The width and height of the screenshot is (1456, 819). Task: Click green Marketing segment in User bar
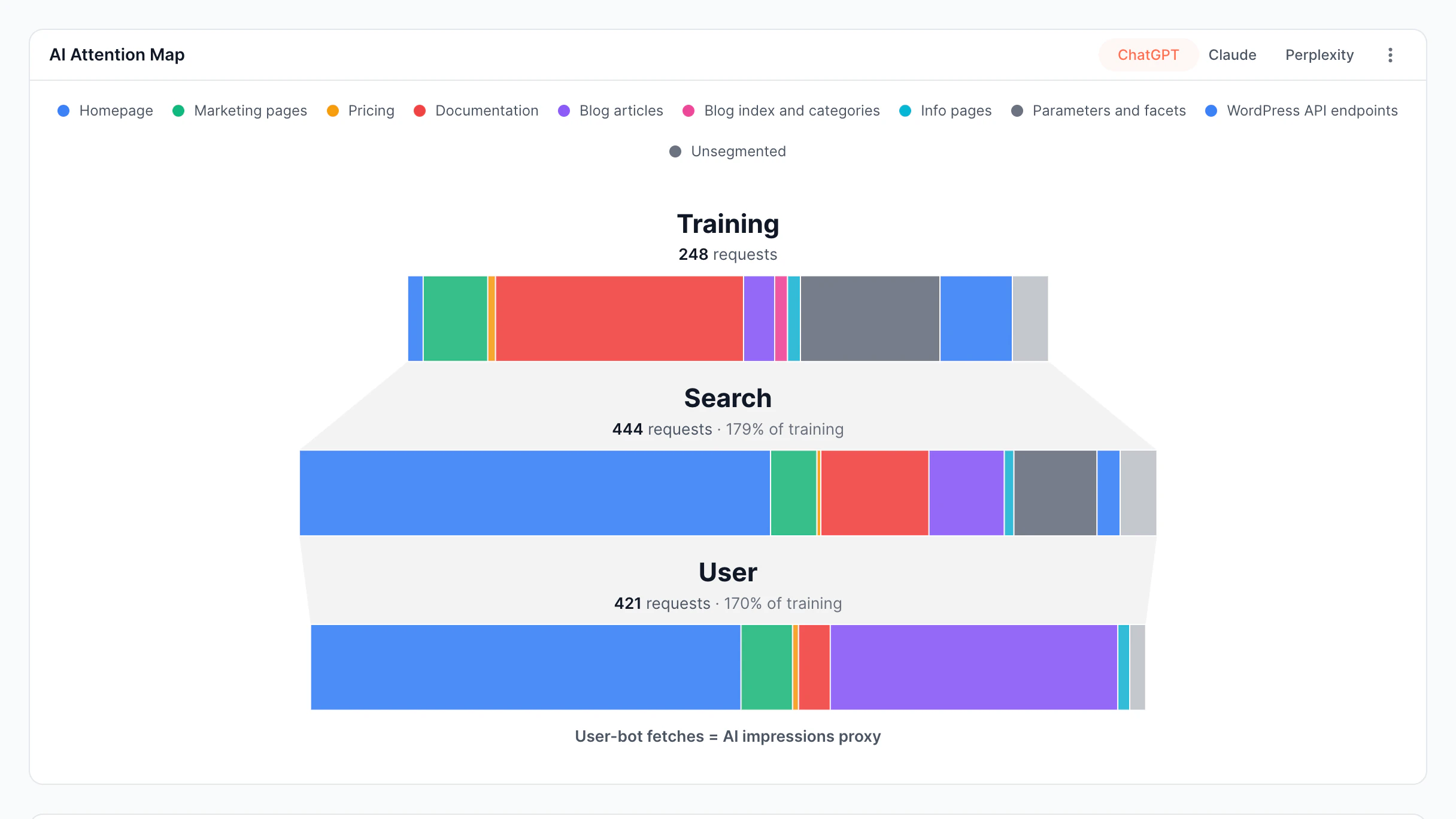click(766, 667)
